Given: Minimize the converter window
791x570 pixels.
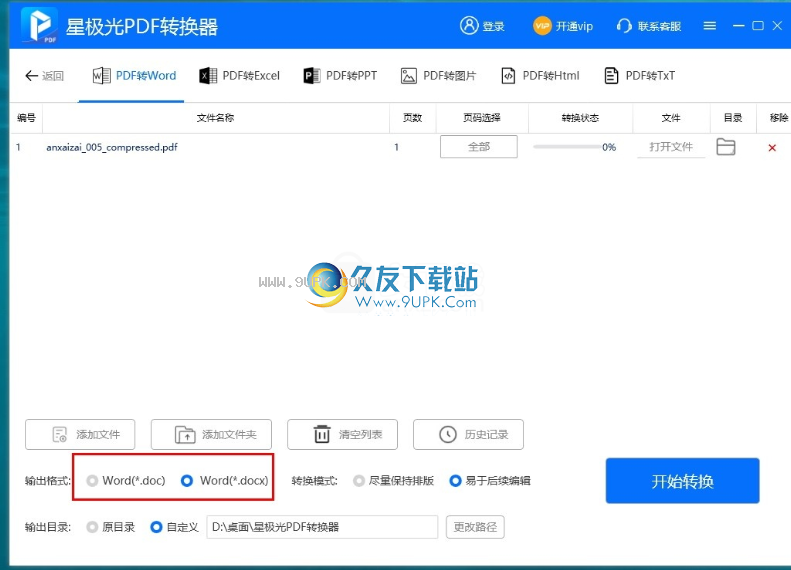Looking at the screenshot, I should click(x=739, y=26).
